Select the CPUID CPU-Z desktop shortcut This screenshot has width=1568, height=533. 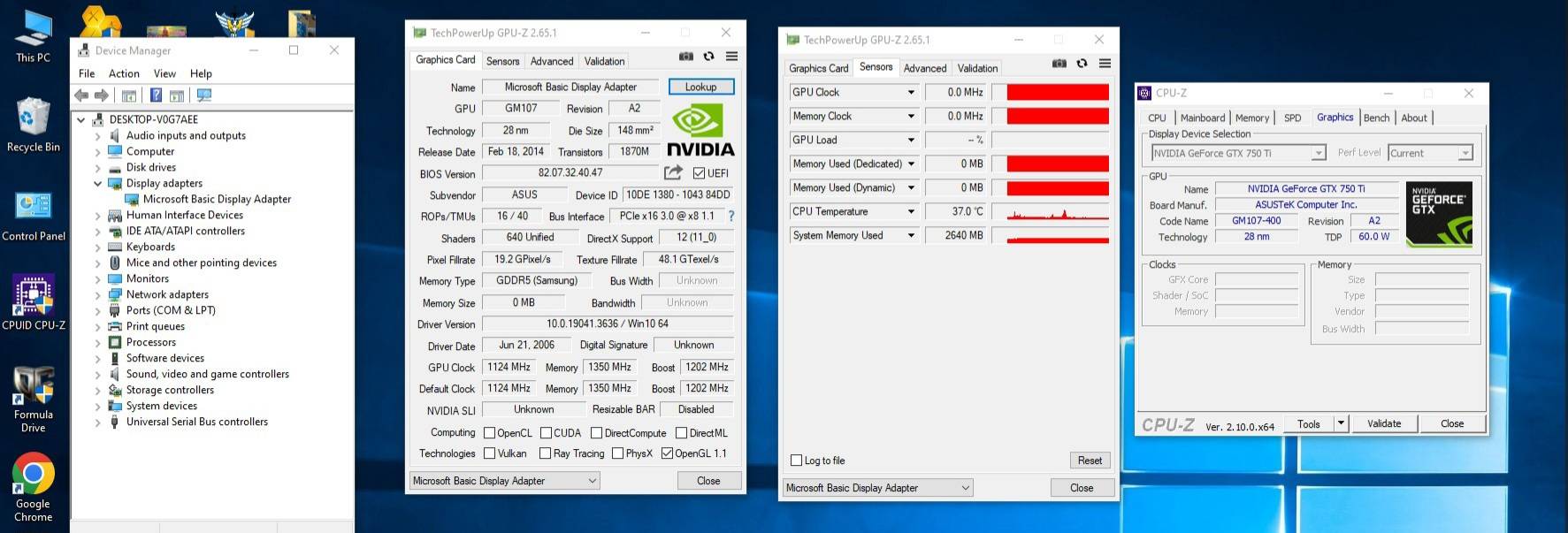(x=34, y=301)
